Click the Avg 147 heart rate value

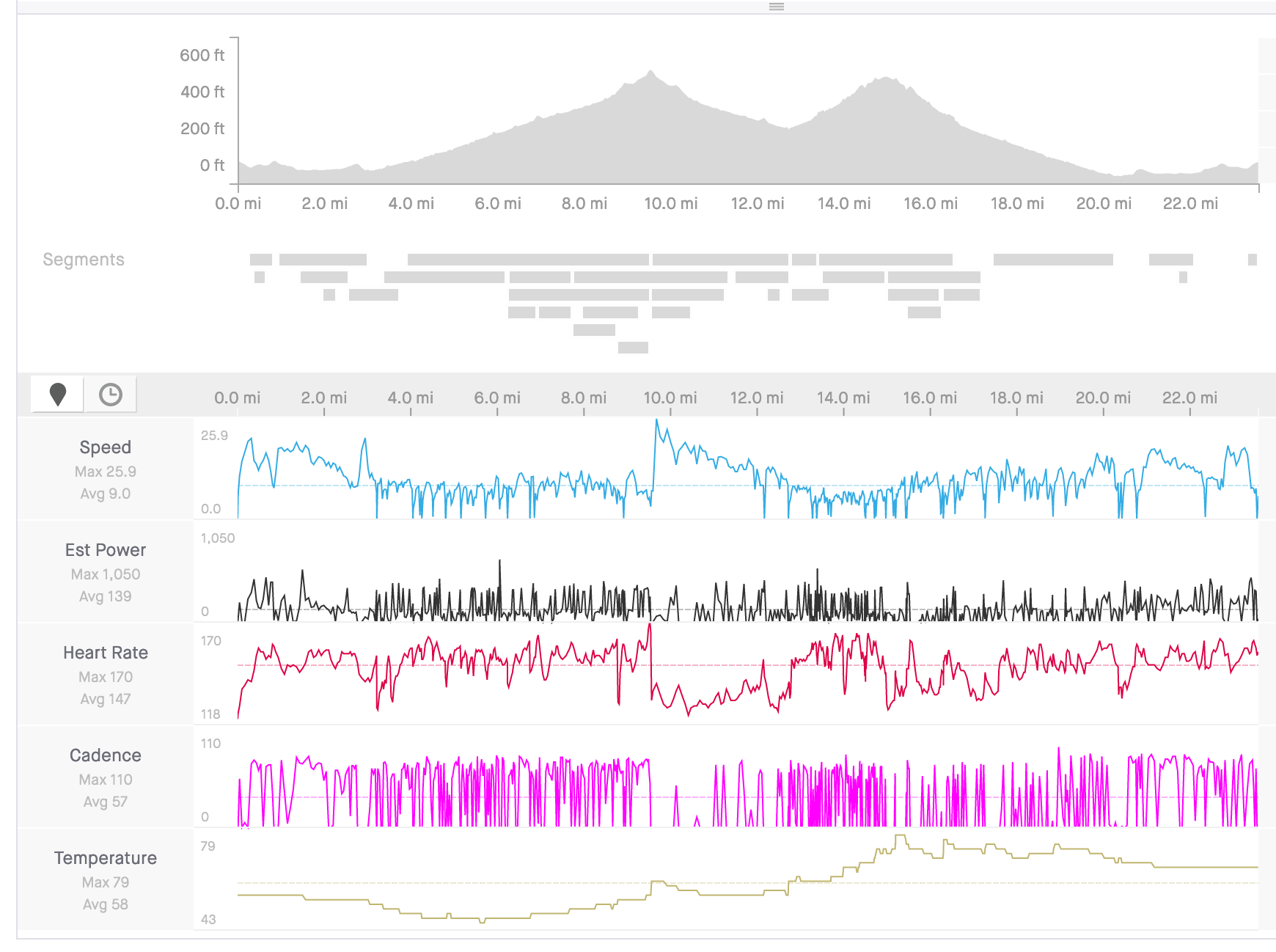point(106,699)
